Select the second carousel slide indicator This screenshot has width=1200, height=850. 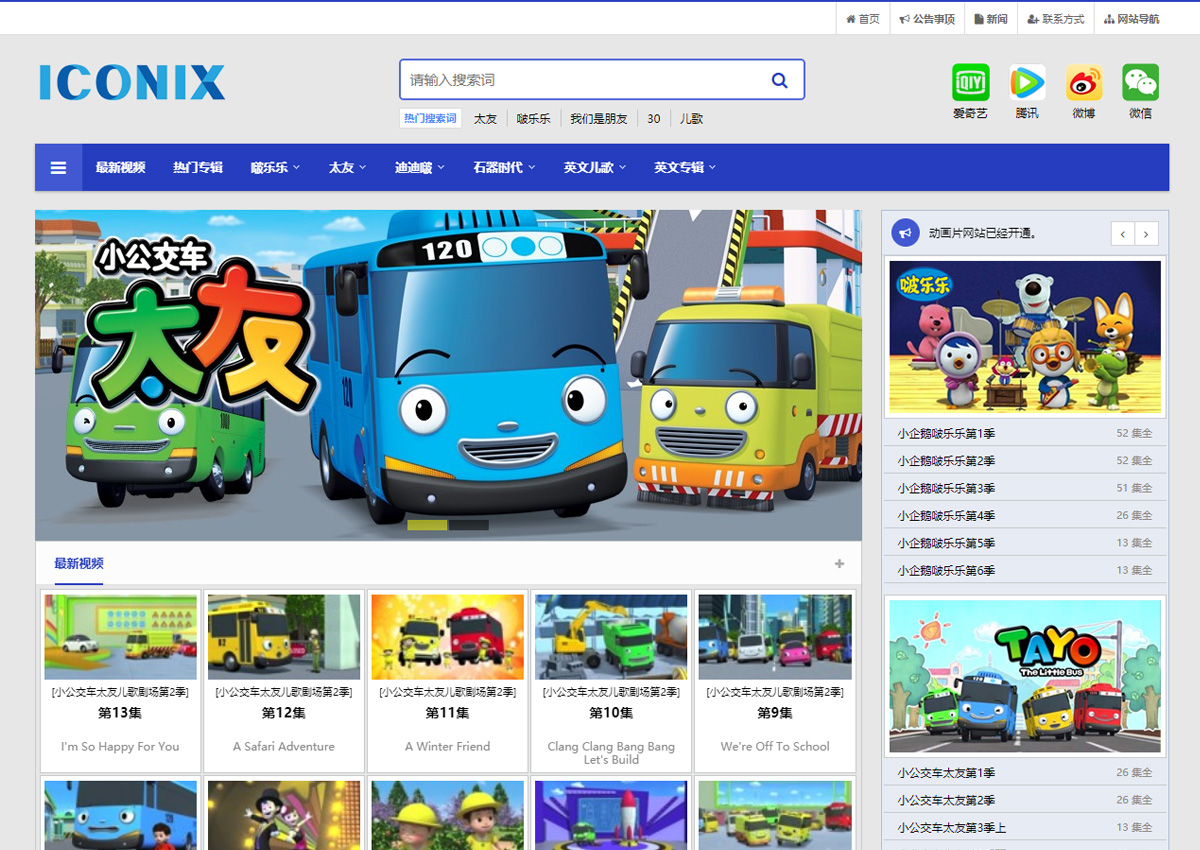pyautogui.click(x=468, y=525)
